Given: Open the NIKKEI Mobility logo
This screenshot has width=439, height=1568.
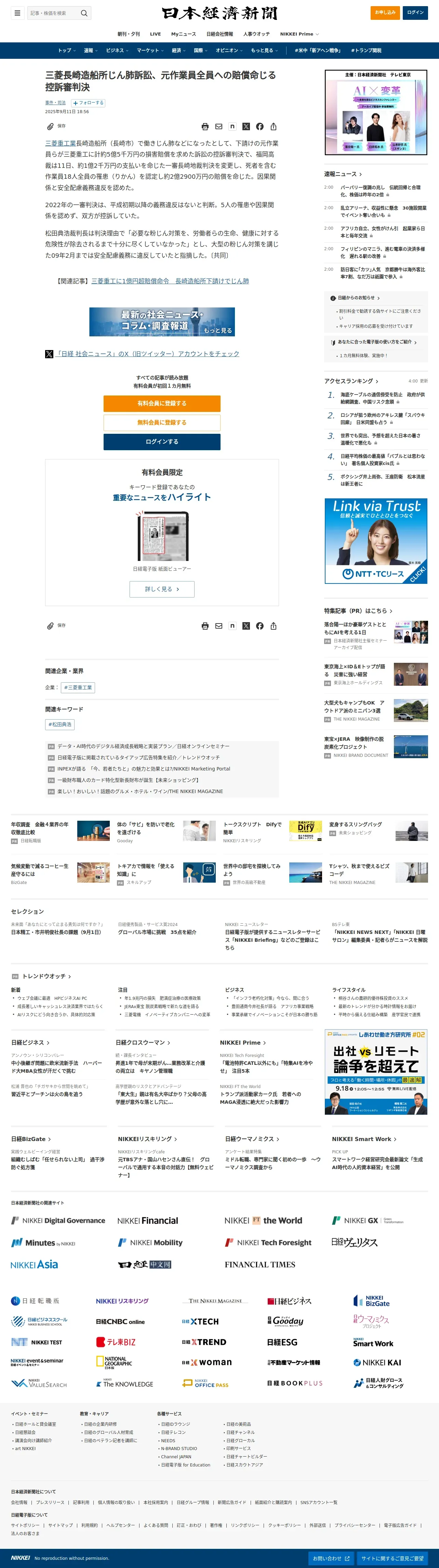Looking at the screenshot, I should (x=150, y=1242).
